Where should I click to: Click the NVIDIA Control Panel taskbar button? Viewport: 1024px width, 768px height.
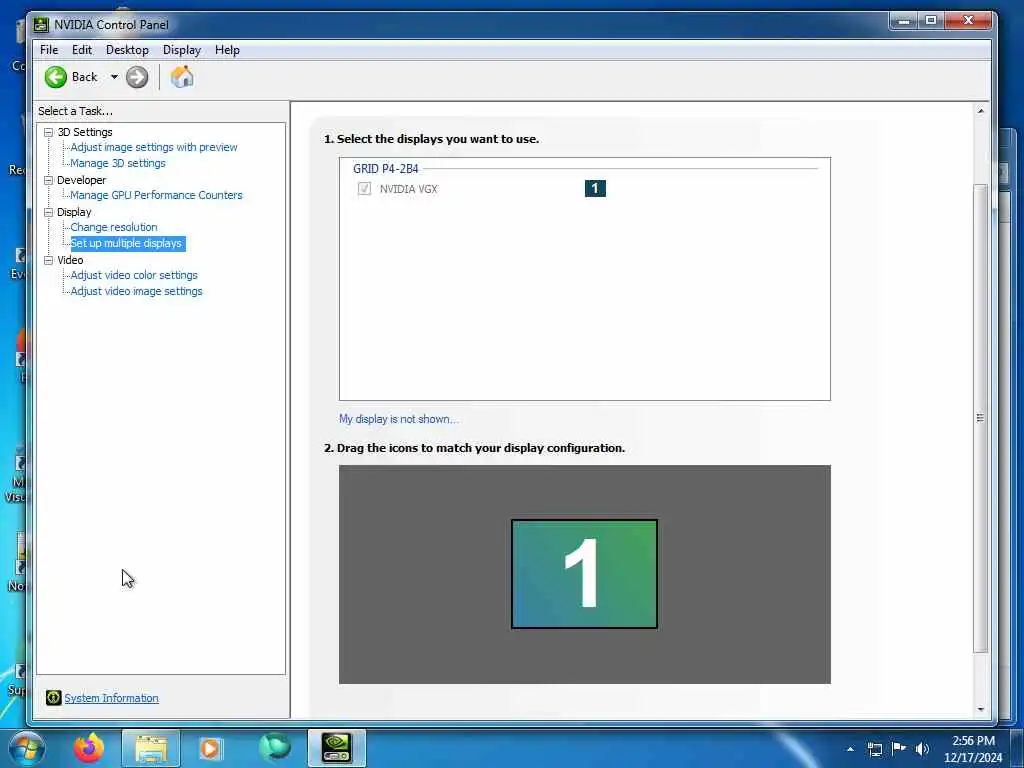pyautogui.click(x=337, y=748)
